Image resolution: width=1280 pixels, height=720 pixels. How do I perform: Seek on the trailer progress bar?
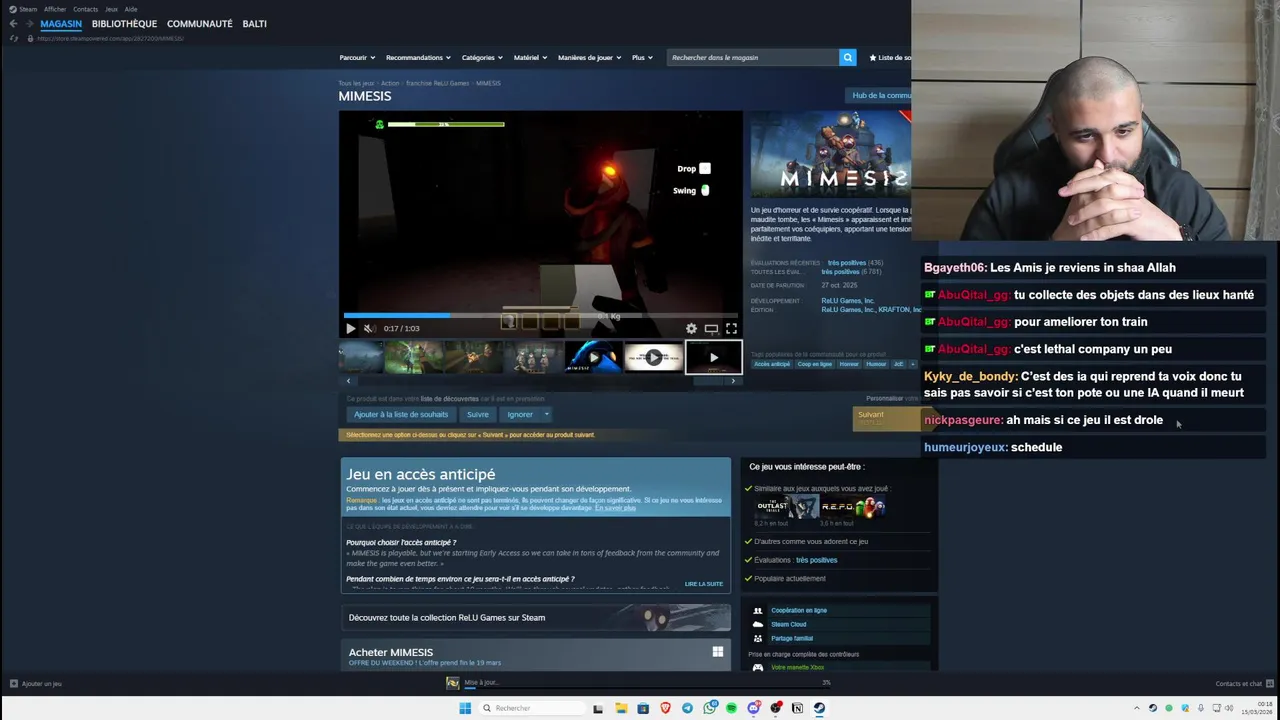tap(540, 315)
